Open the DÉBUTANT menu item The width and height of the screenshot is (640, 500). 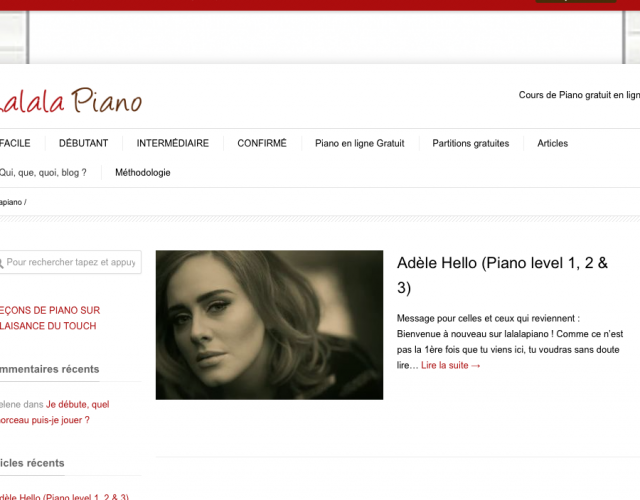(83, 143)
